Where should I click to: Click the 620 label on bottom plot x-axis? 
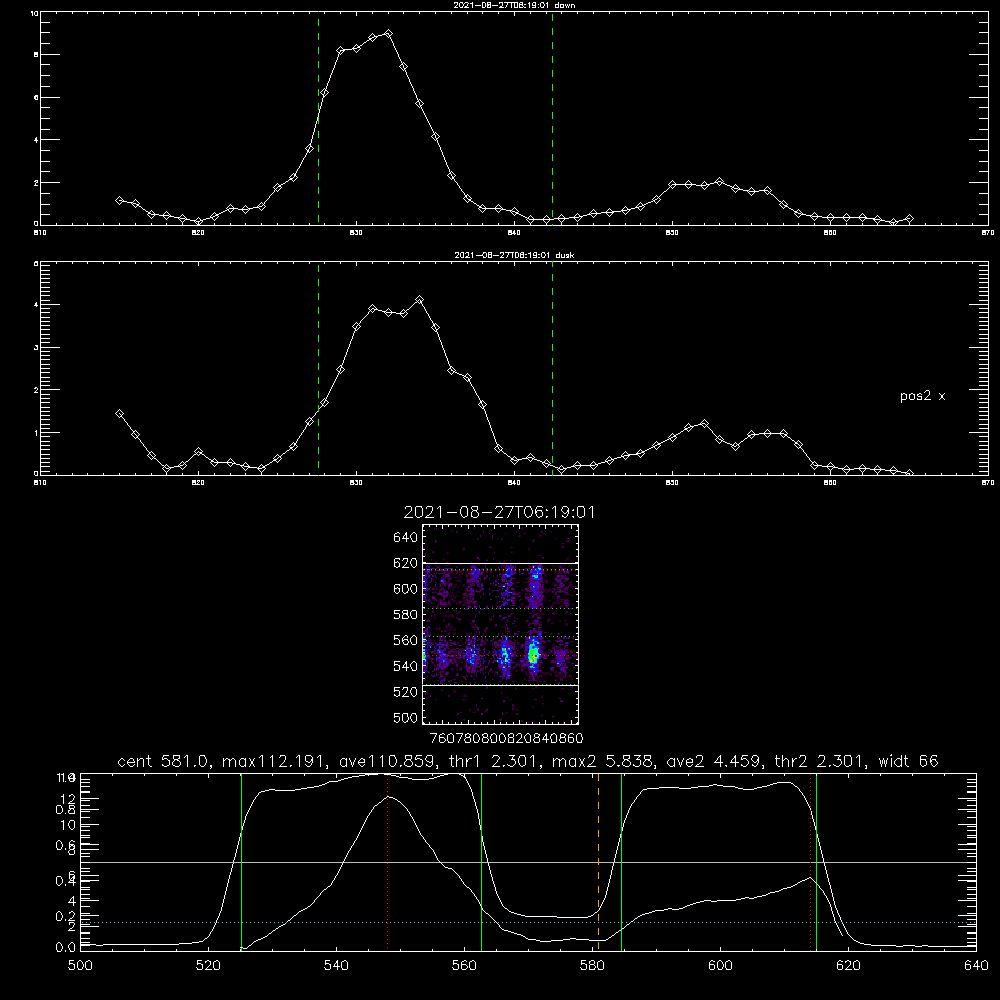(848, 966)
